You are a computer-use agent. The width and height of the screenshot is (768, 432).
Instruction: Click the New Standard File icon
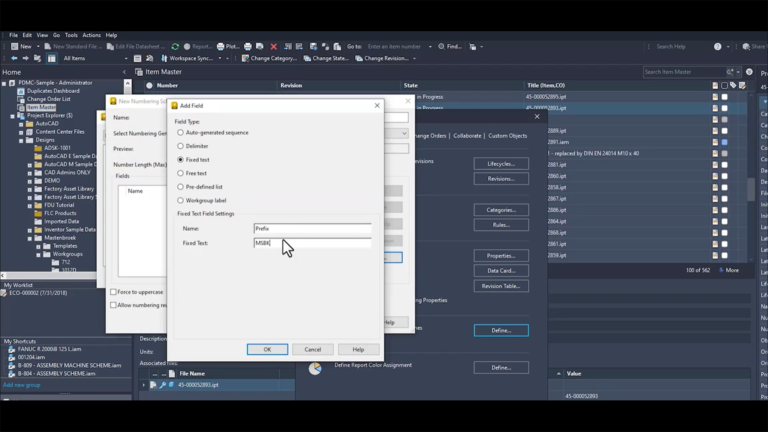point(48,47)
